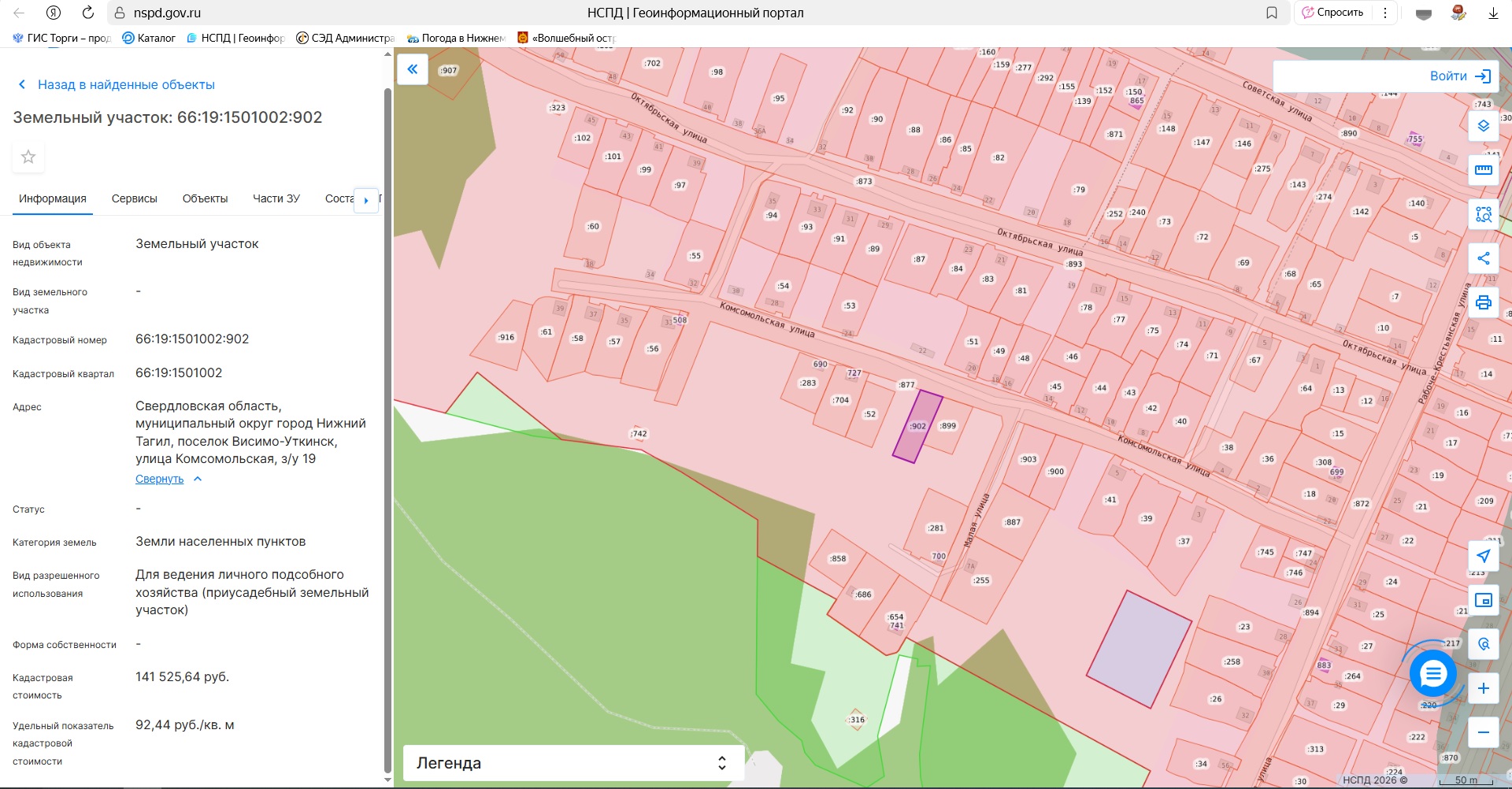Click the Войти login button

(x=1459, y=76)
